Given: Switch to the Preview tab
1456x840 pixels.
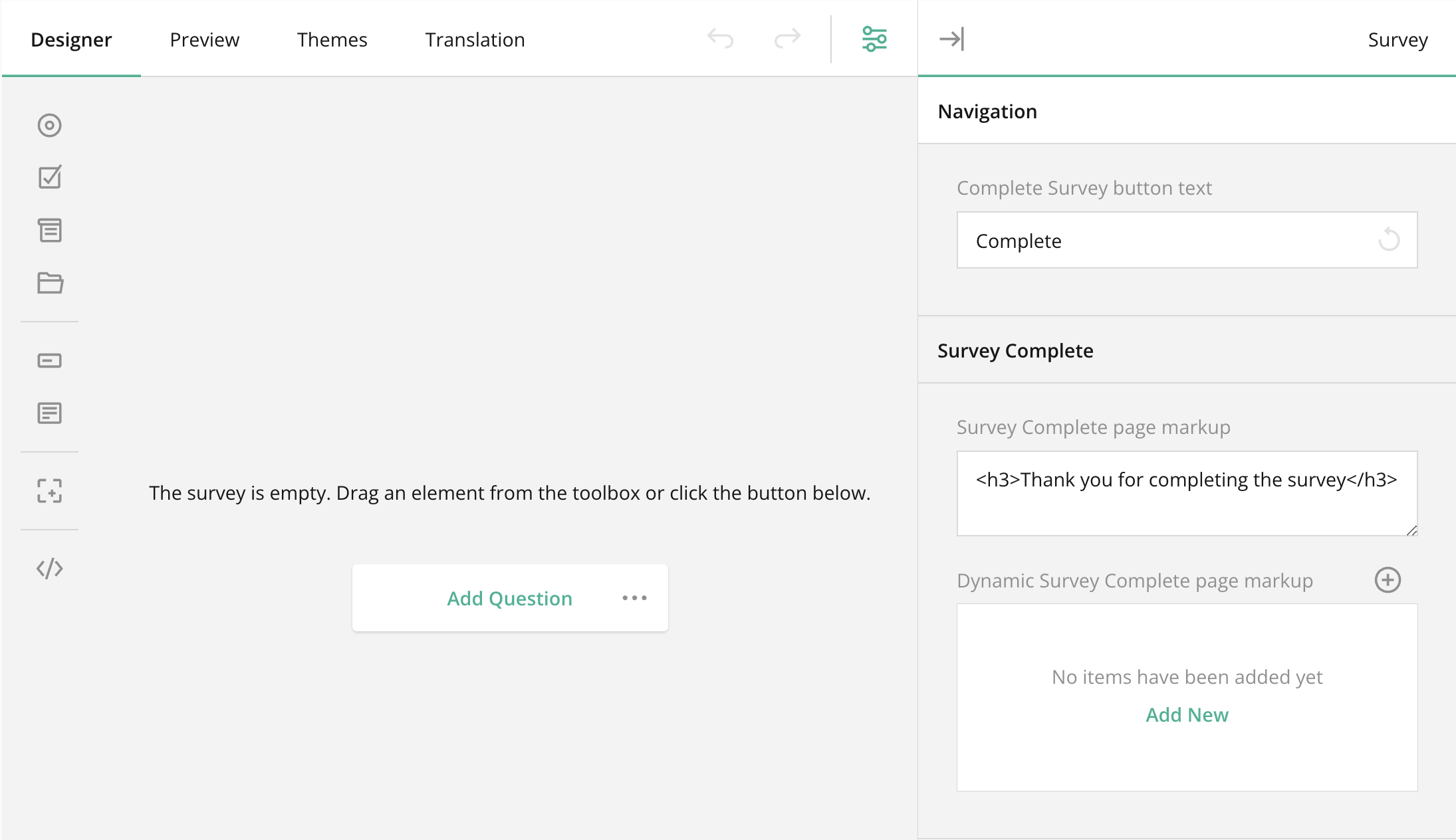Looking at the screenshot, I should 204,40.
